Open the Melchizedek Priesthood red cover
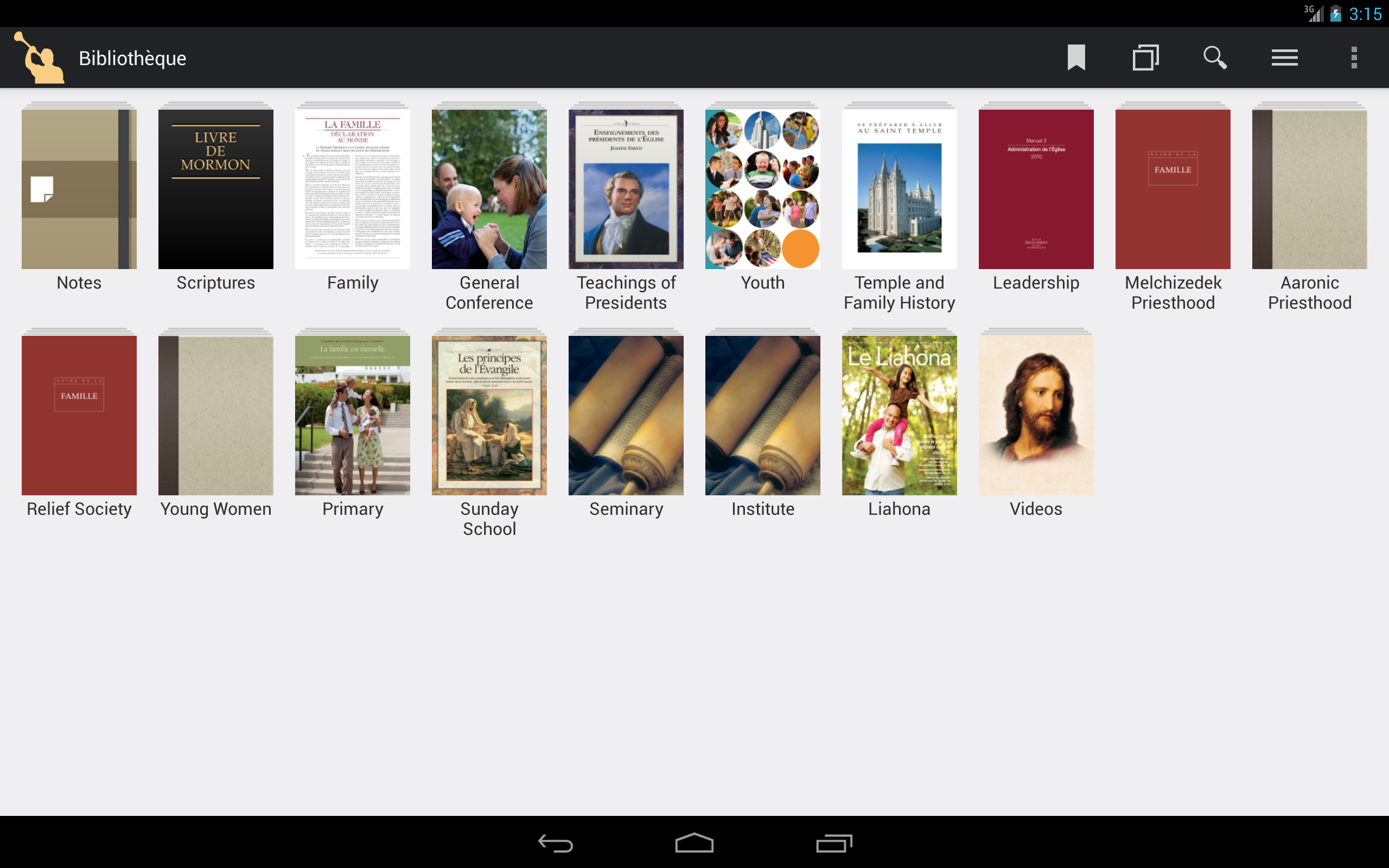 coord(1173,189)
